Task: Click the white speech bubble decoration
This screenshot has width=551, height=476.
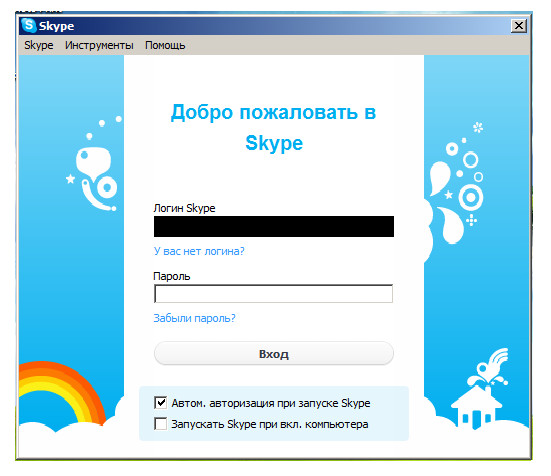Action: [93, 163]
